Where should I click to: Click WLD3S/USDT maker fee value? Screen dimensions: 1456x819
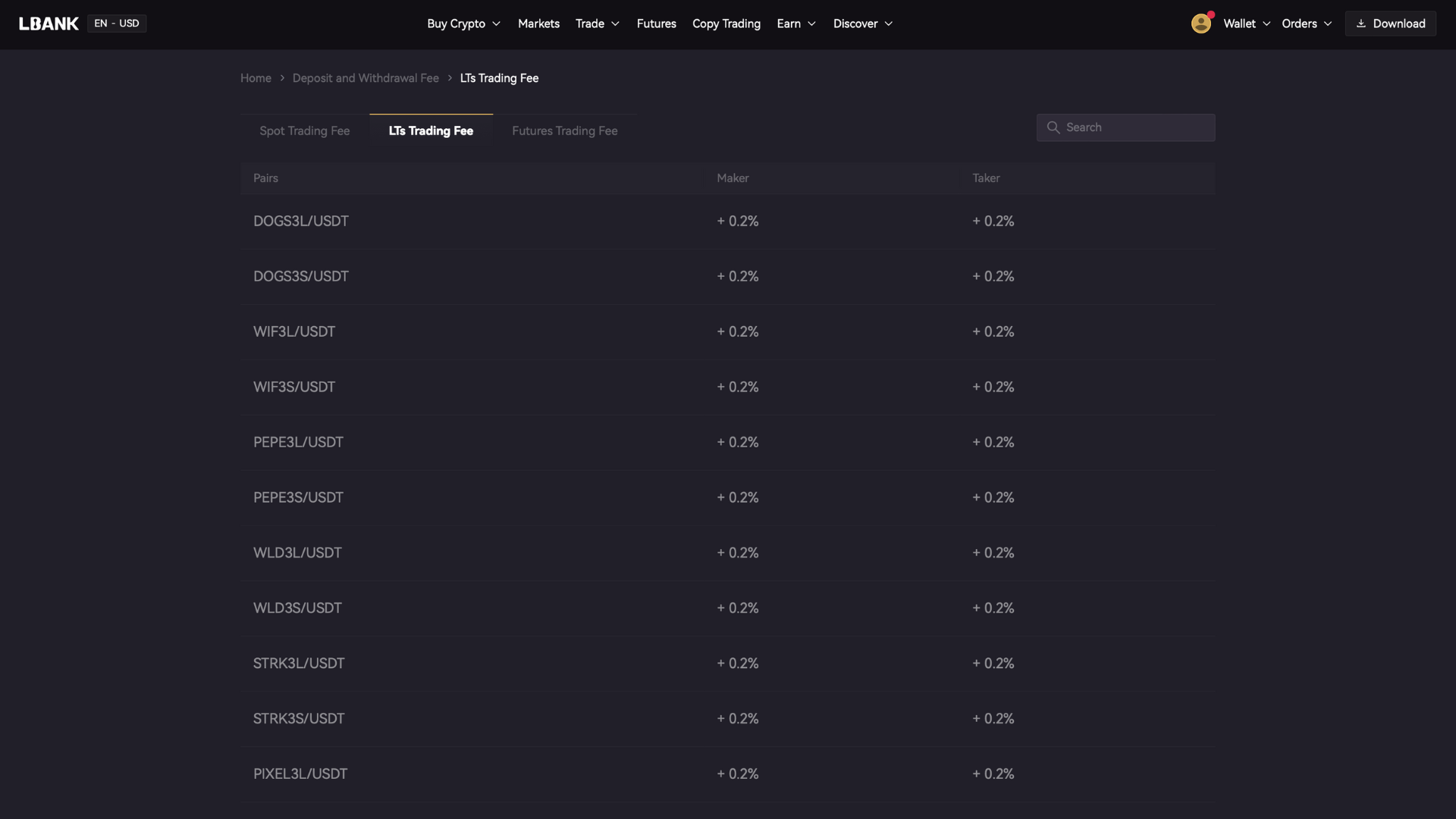[738, 608]
